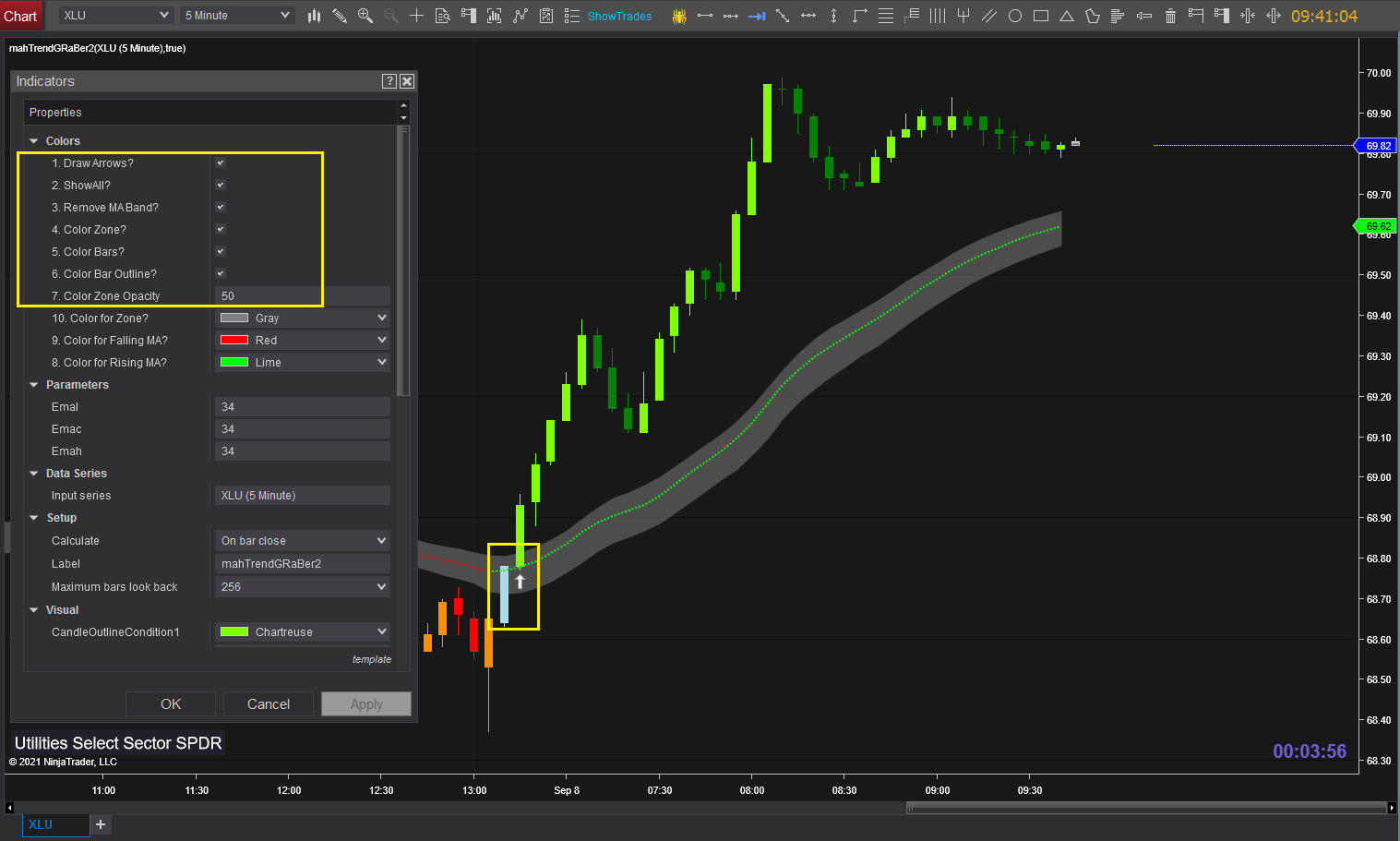Screen dimensions: 1400x841
Task: Click the OK button
Action: [x=171, y=704]
